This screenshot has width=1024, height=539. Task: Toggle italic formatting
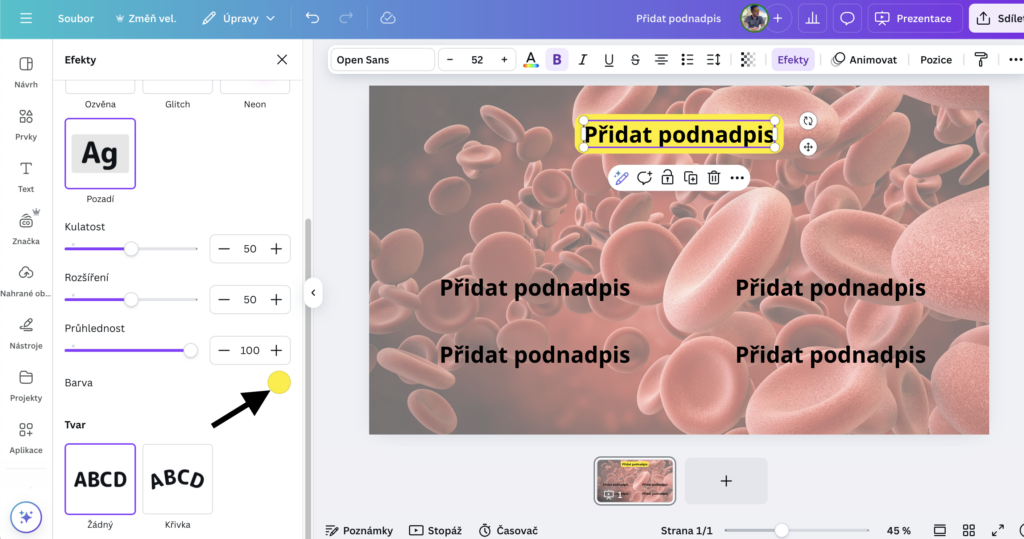coord(583,59)
